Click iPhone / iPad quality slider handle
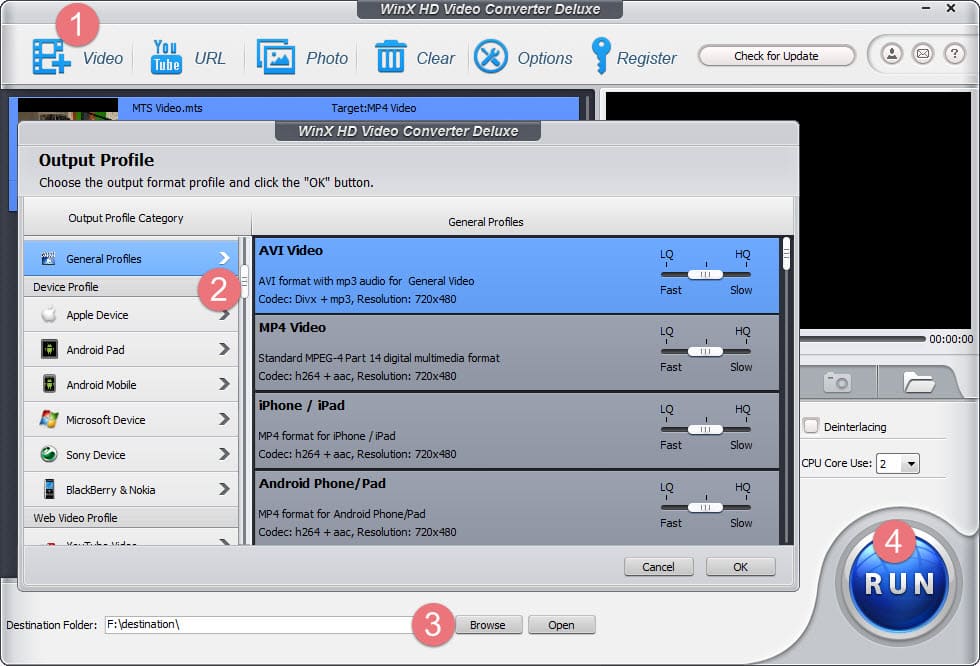980x666 pixels. coord(705,429)
